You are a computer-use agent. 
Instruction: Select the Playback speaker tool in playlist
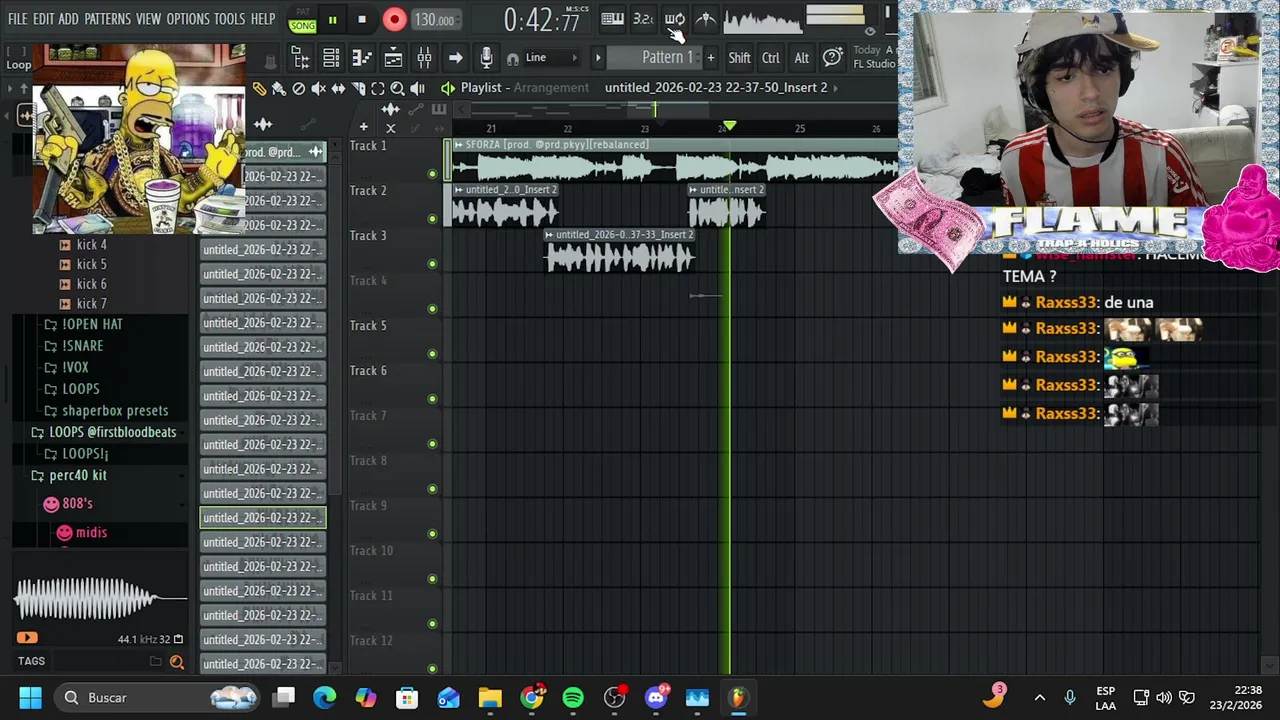[x=417, y=88]
